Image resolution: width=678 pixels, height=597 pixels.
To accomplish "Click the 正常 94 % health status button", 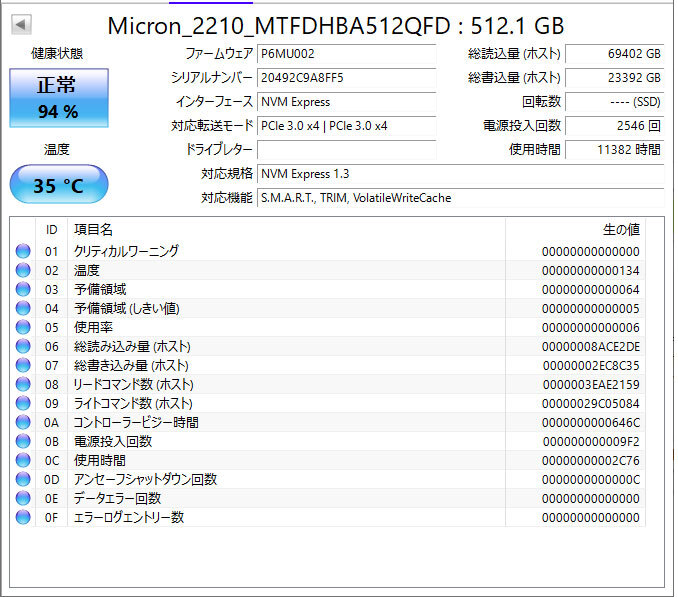I will coord(59,98).
